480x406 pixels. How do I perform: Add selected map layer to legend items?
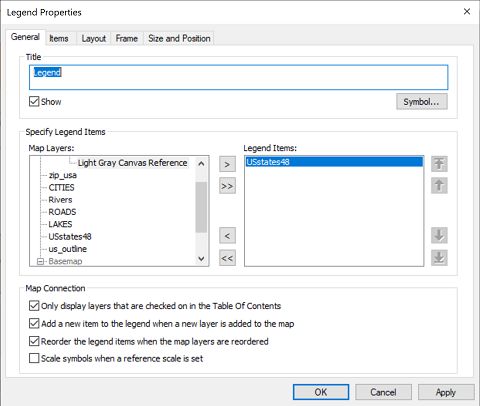click(x=227, y=164)
